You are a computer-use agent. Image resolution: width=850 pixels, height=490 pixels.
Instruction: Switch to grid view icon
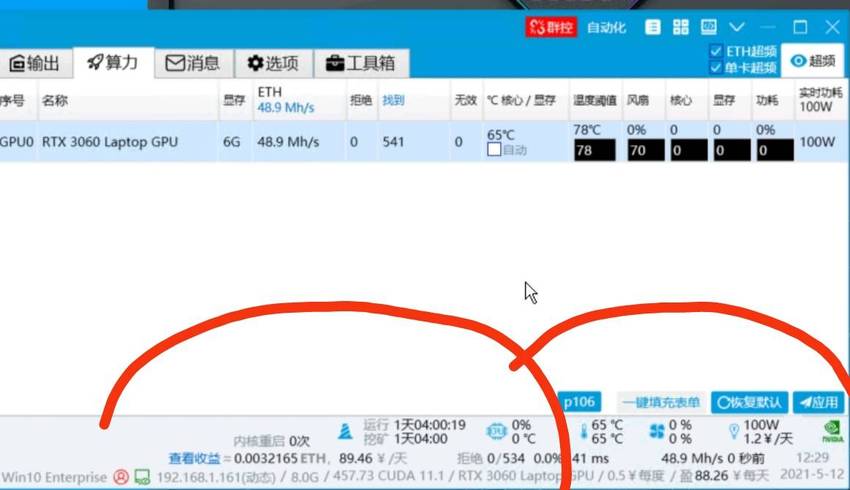681,27
